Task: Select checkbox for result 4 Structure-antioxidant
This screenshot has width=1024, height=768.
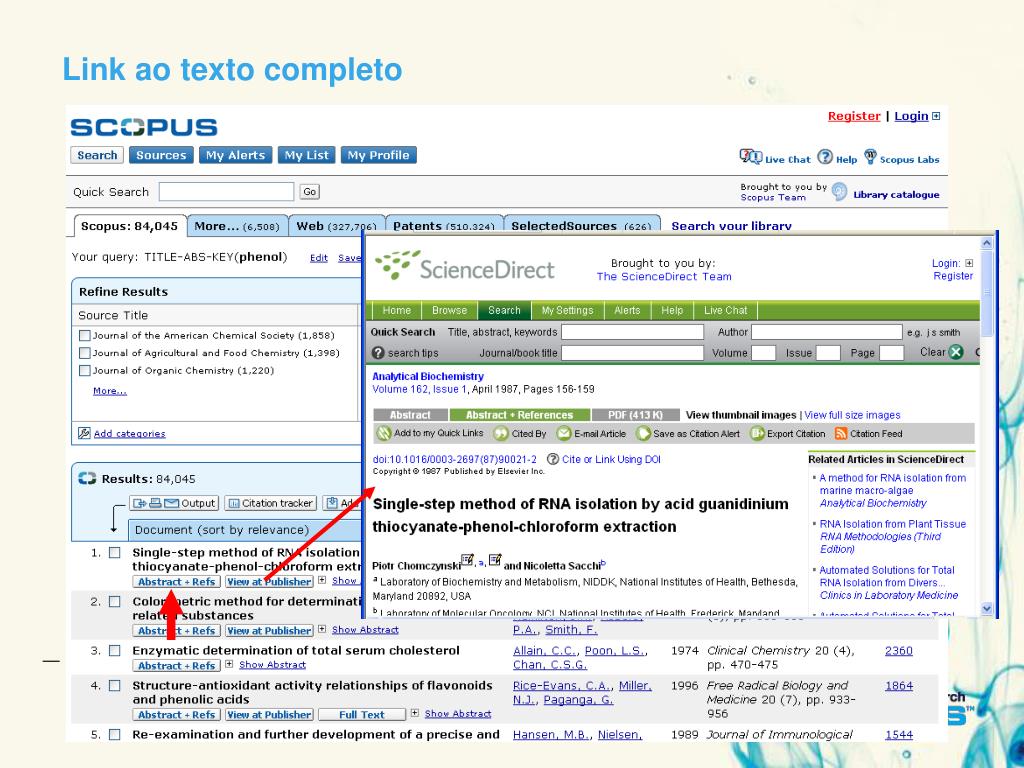Action: (115, 686)
